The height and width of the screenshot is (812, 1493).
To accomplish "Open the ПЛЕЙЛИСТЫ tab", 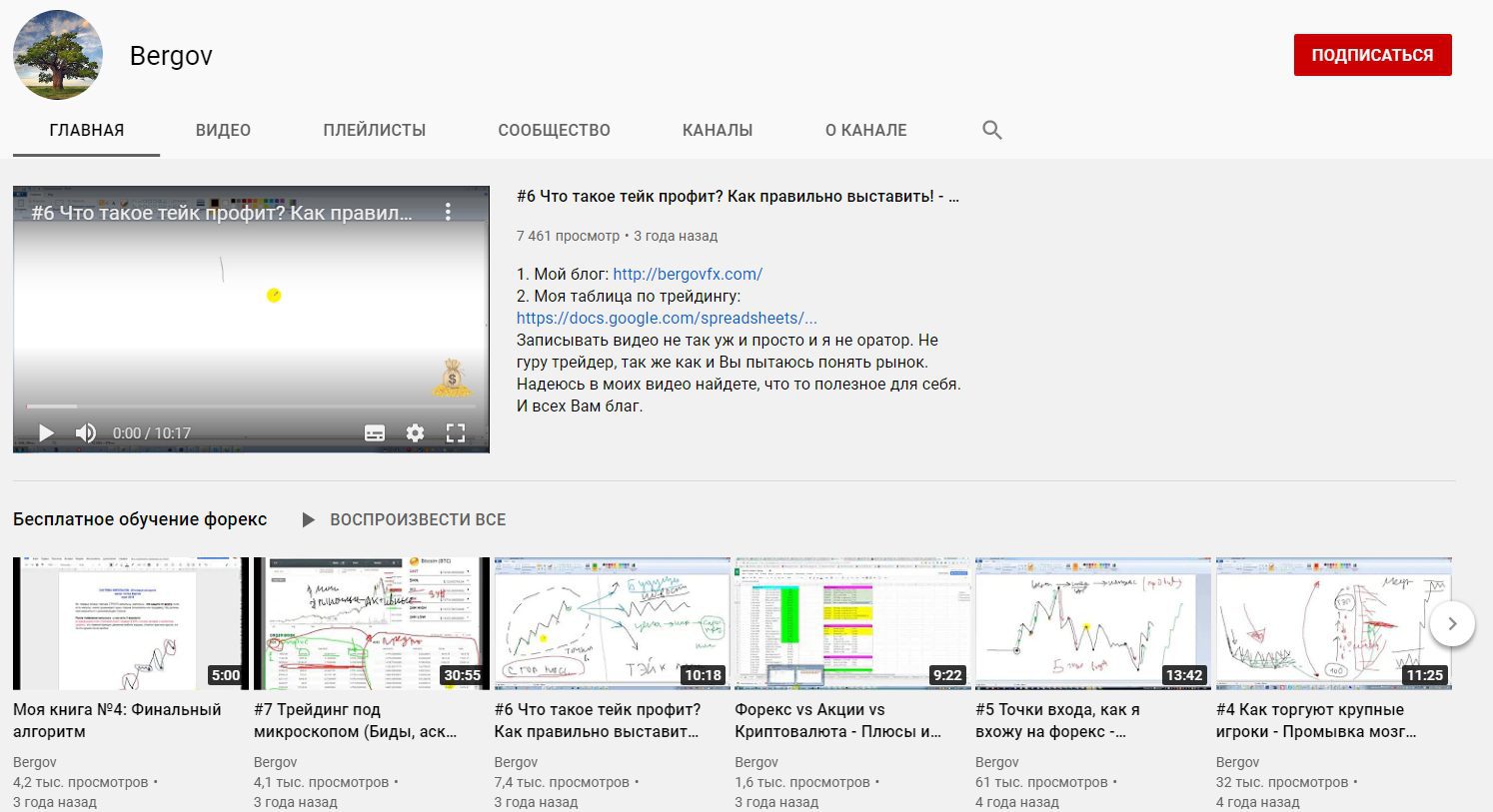I will point(374,130).
